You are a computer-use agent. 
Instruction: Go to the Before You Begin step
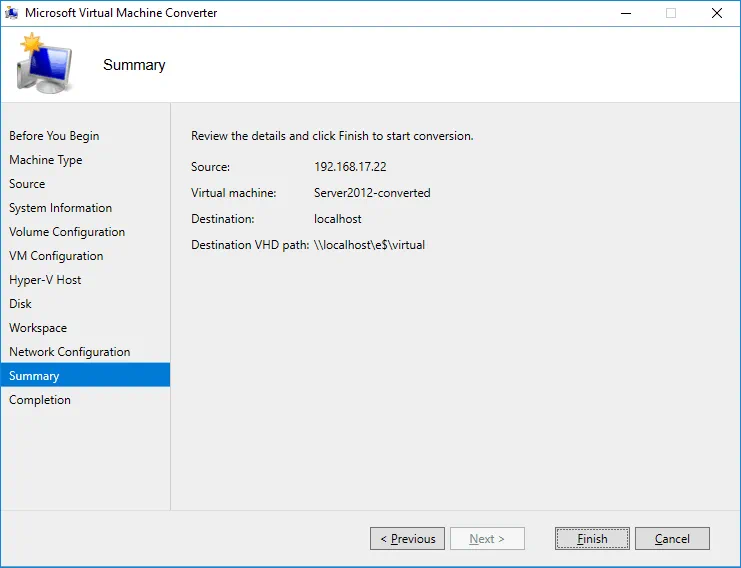[x=54, y=136]
